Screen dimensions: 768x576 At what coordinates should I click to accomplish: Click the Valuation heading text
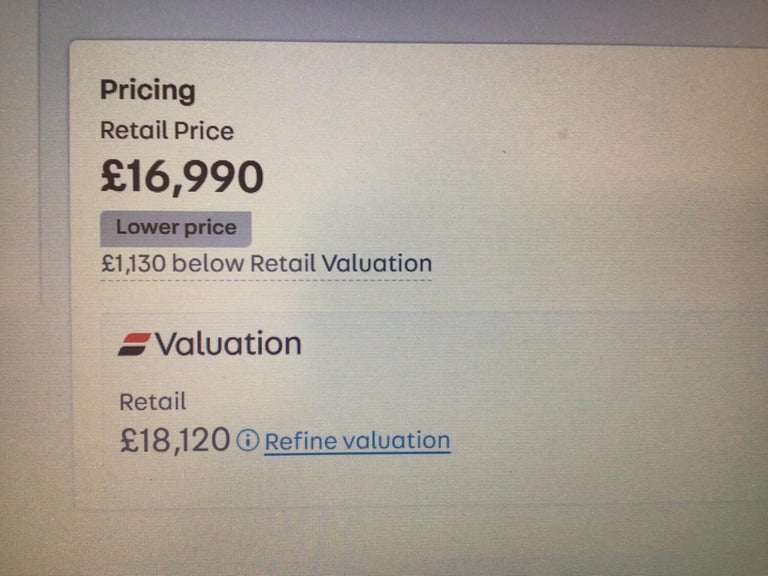click(x=228, y=343)
